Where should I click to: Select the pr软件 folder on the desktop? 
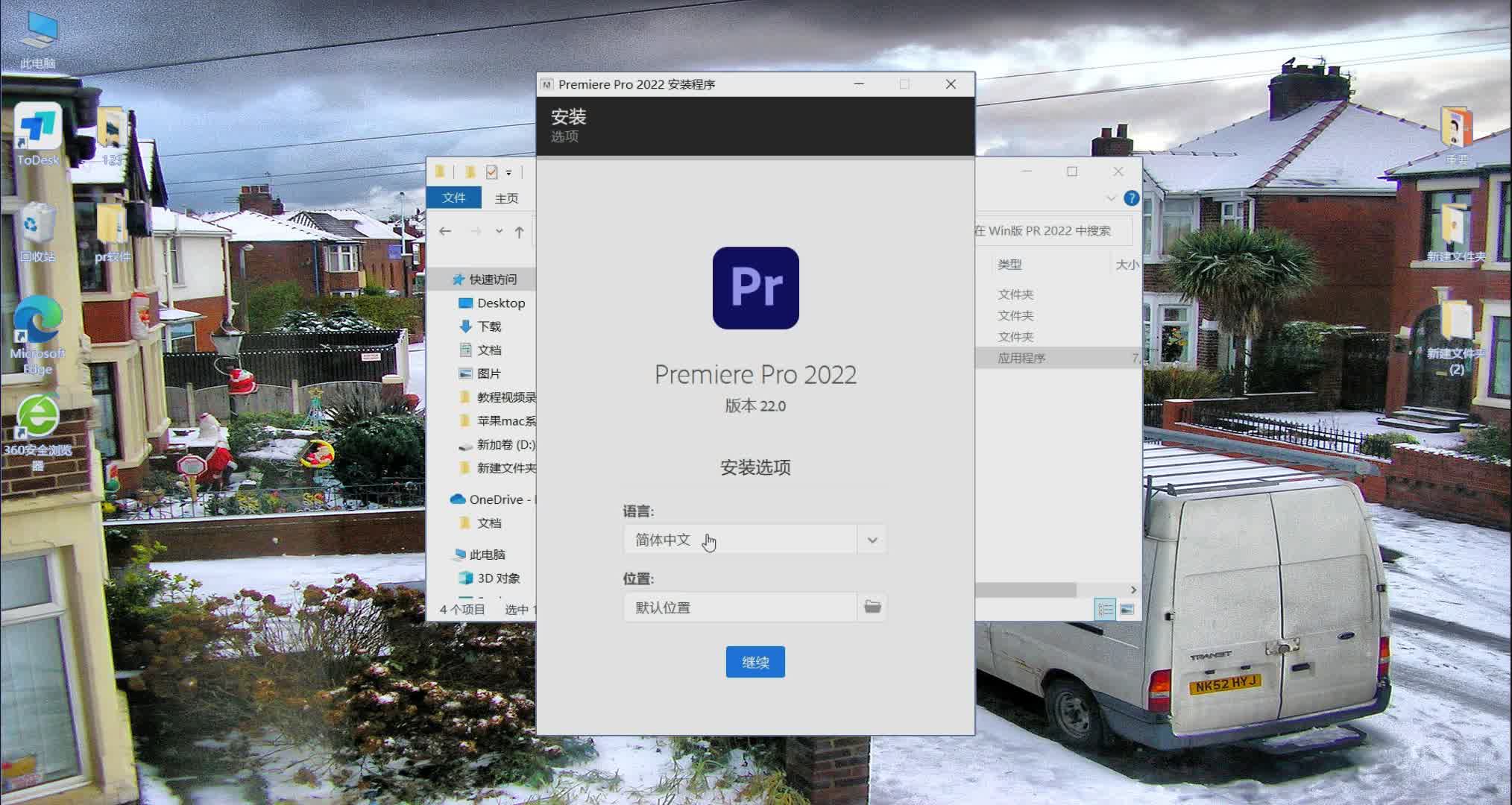112,232
